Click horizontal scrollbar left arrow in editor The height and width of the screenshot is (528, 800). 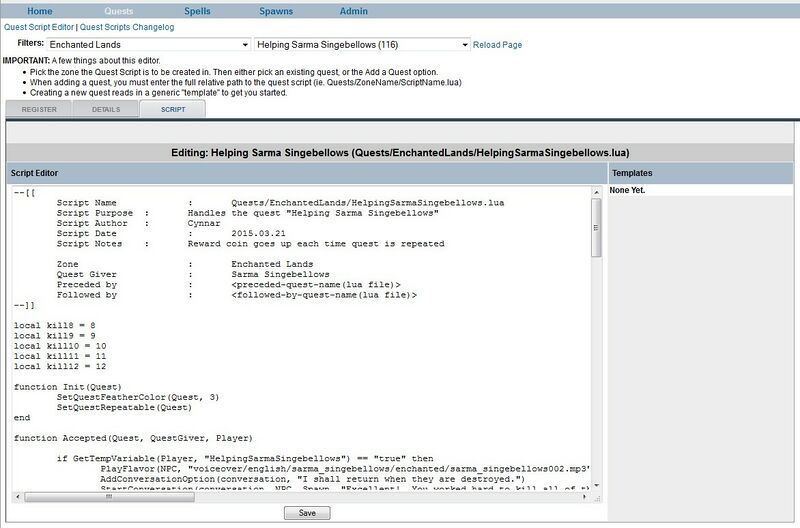(x=18, y=496)
